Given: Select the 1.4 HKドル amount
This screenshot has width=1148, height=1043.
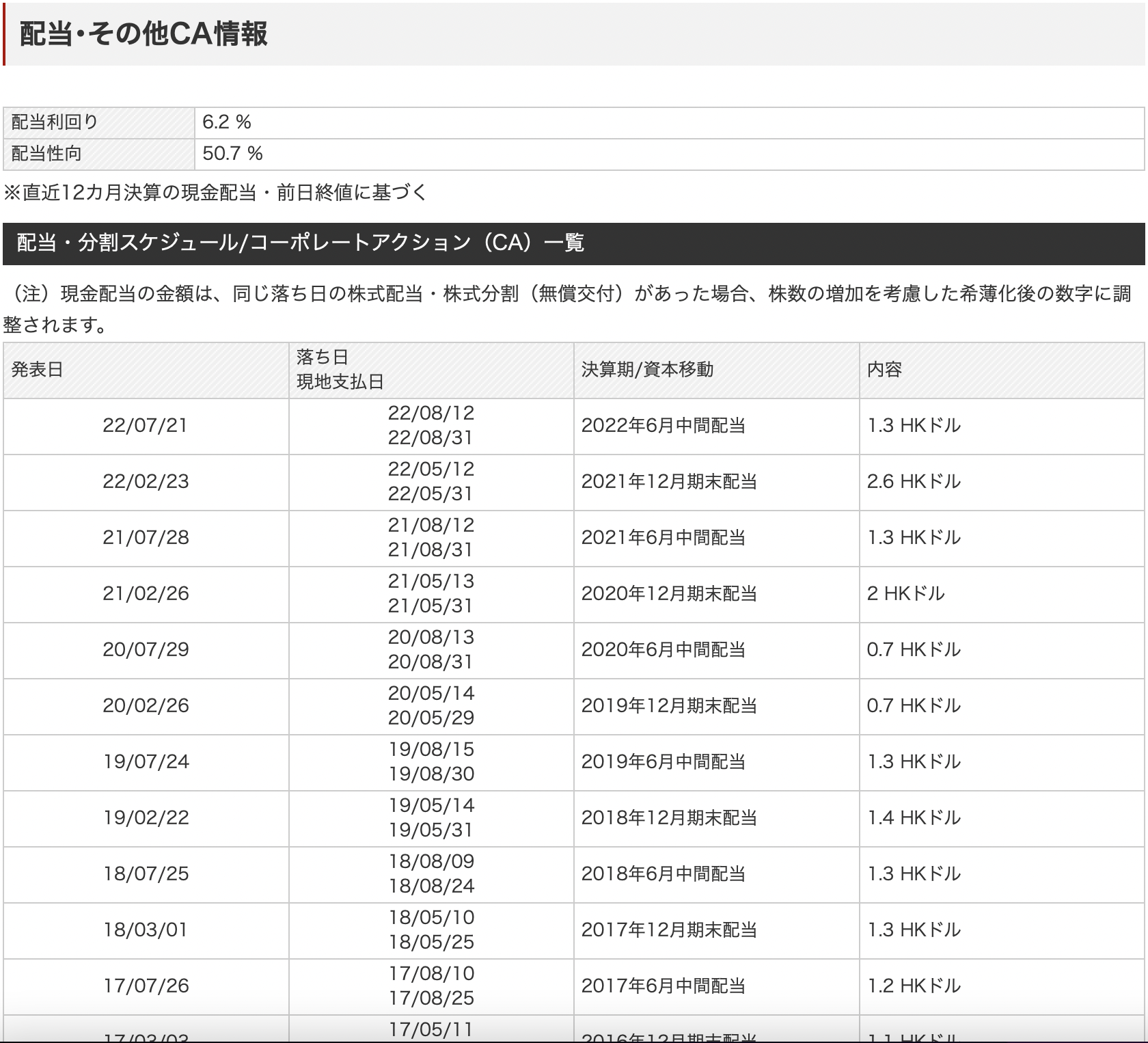Looking at the screenshot, I should (914, 818).
